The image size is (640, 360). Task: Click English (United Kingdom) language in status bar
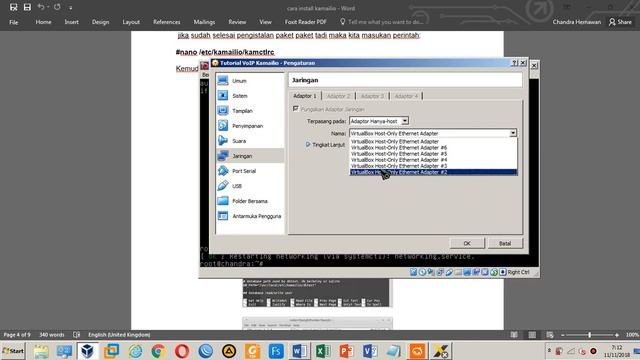[x=119, y=335]
